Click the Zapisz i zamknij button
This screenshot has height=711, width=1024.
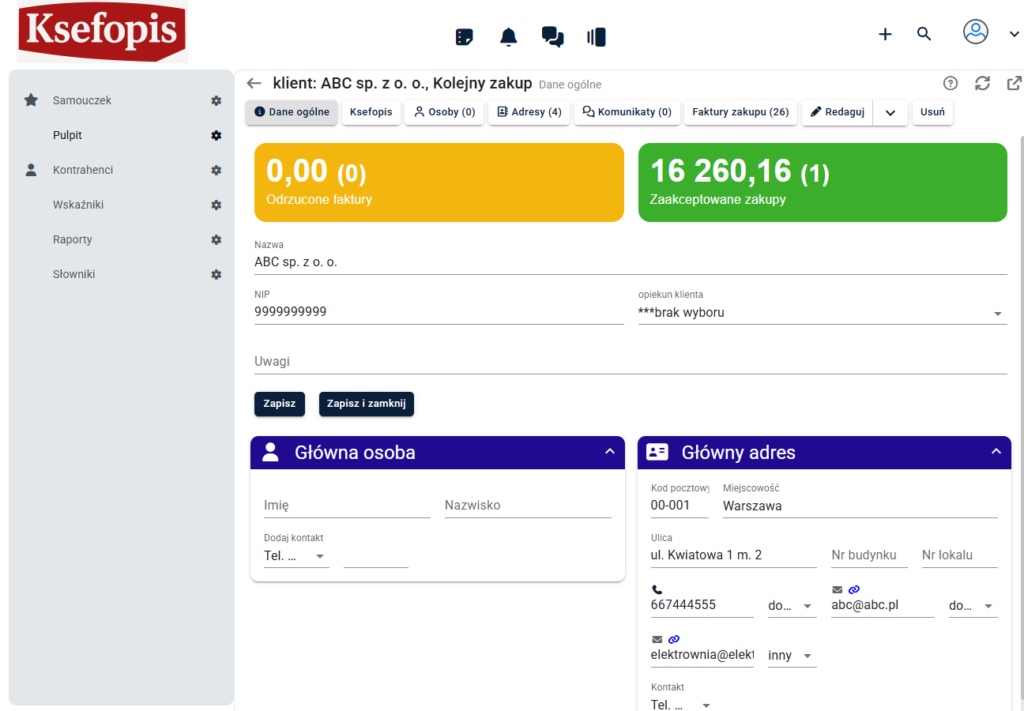[x=366, y=404]
